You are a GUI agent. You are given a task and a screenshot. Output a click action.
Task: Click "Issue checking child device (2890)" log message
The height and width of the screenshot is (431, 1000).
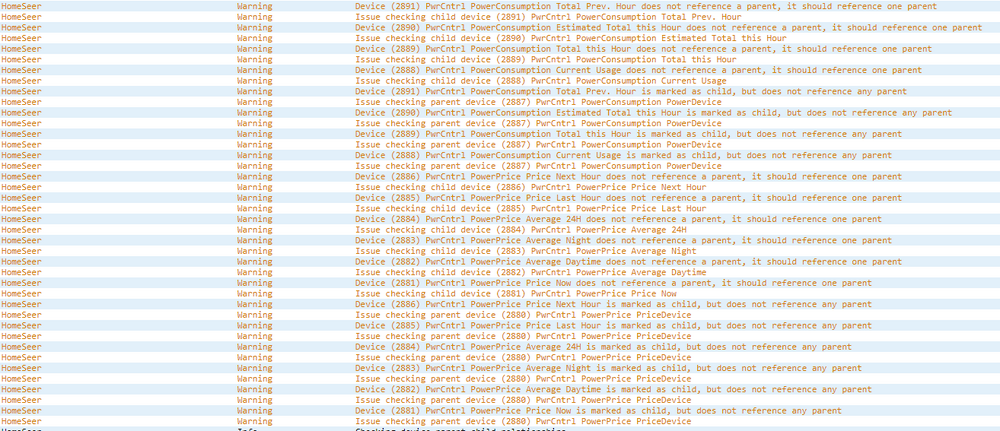pos(571,38)
